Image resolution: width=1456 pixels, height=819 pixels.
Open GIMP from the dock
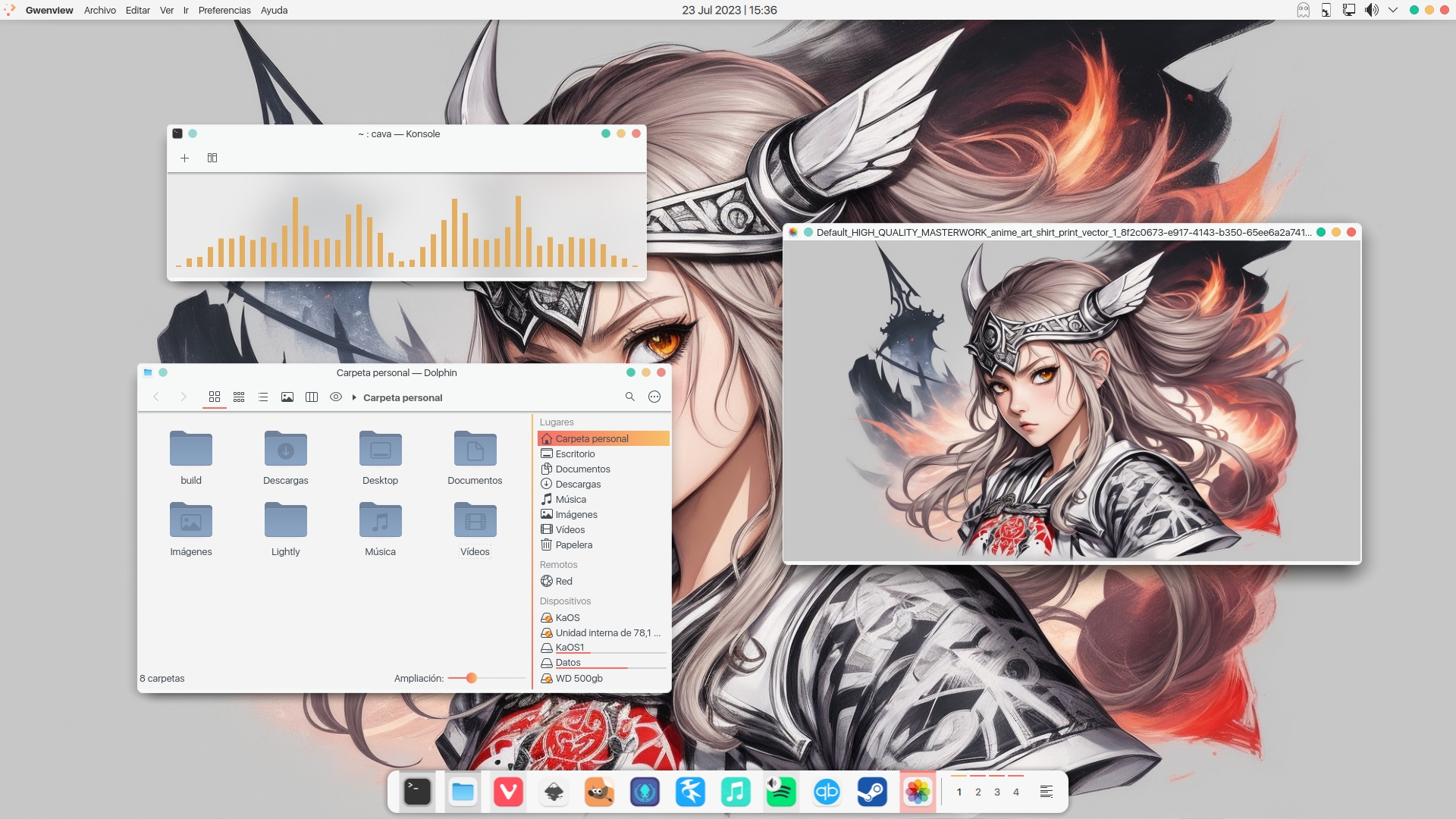point(599,792)
